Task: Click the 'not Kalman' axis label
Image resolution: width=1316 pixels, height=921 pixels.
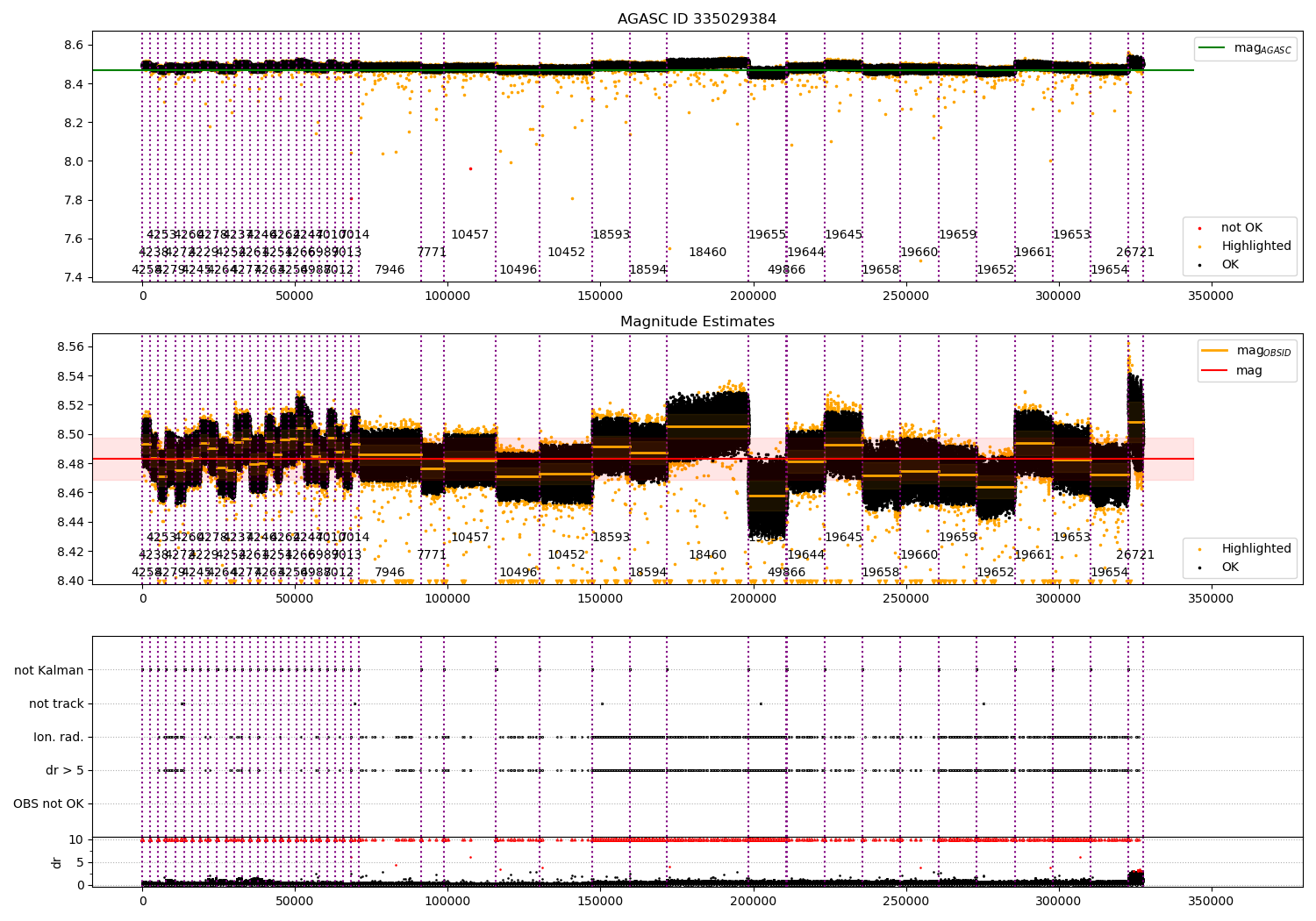Action: pos(49,670)
